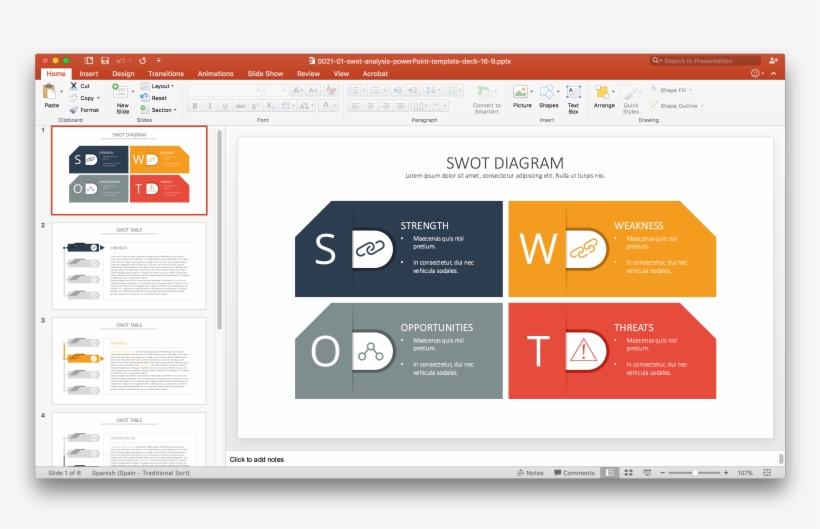
Task: Toggle Bold formatting
Action: point(195,106)
